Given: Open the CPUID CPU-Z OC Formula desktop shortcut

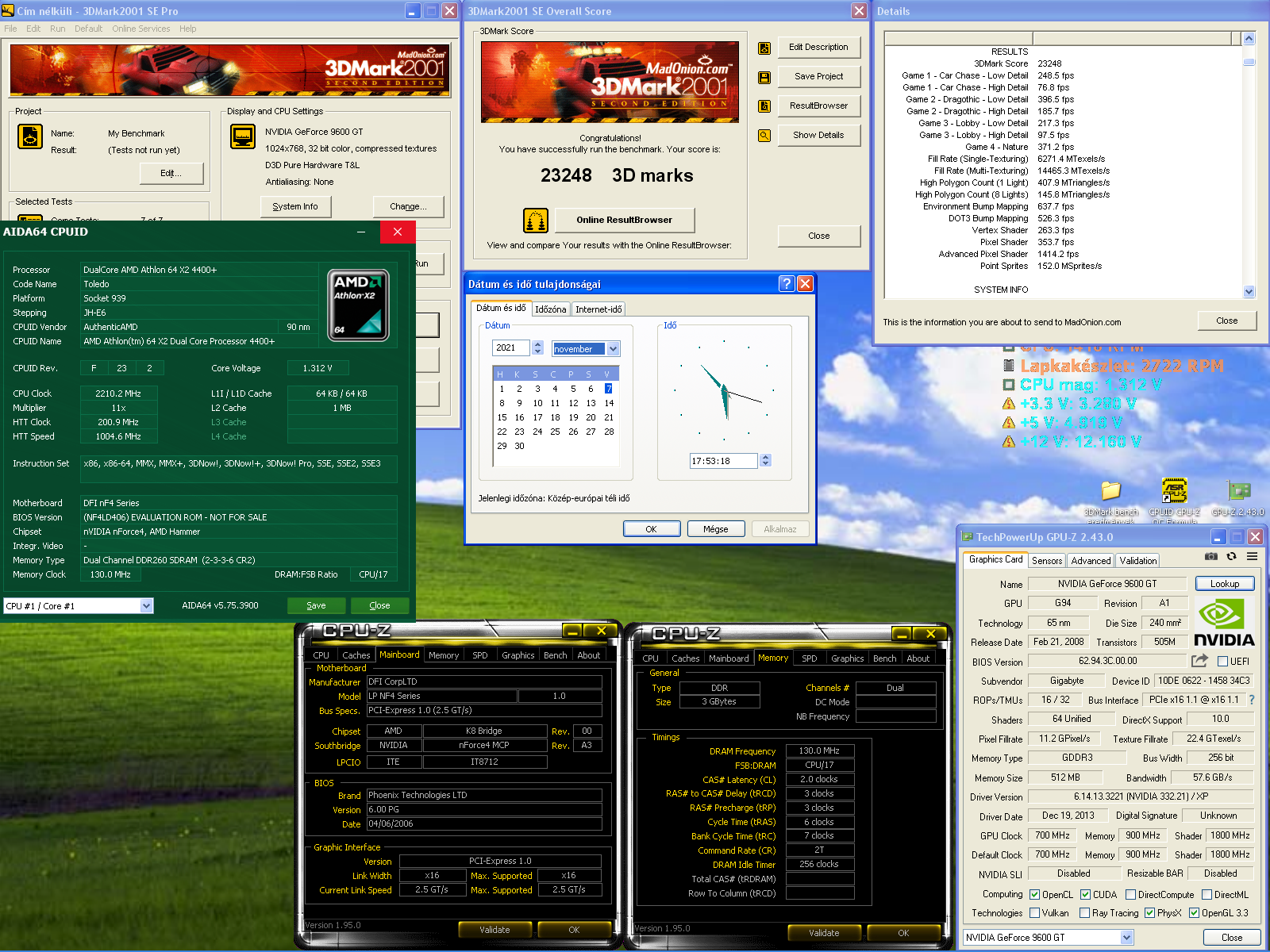Looking at the screenshot, I should pyautogui.click(x=1175, y=500).
